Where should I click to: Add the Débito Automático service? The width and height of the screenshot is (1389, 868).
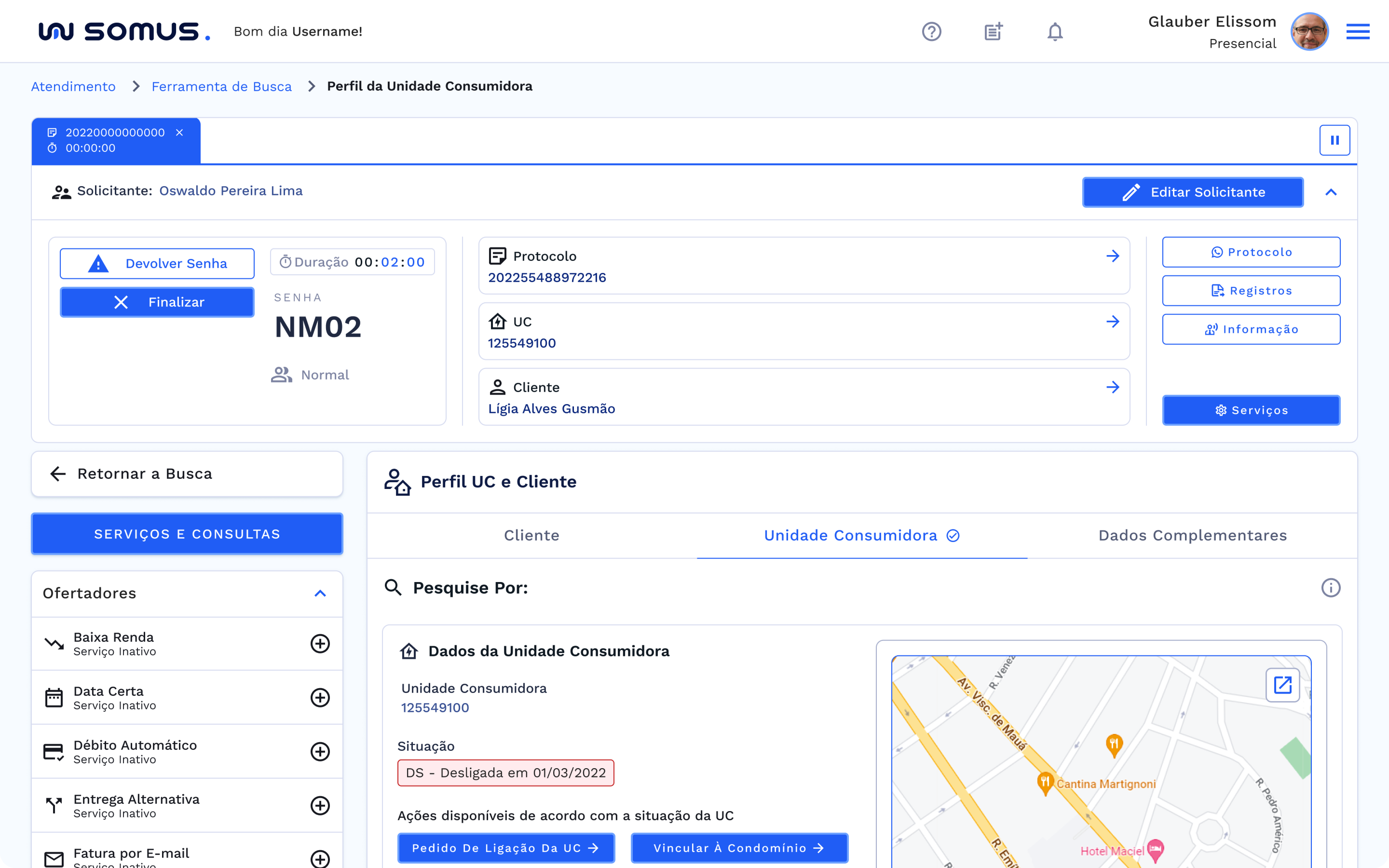pyautogui.click(x=320, y=752)
